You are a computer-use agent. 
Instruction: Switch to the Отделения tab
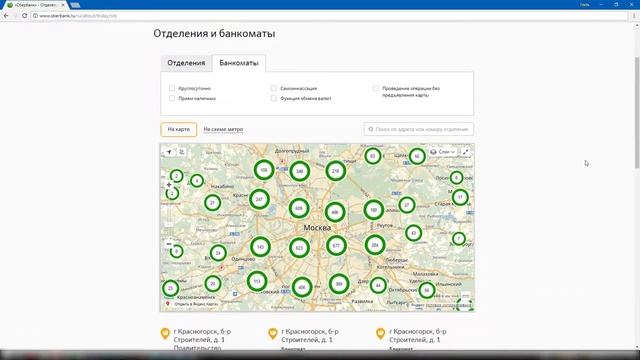pyautogui.click(x=186, y=63)
